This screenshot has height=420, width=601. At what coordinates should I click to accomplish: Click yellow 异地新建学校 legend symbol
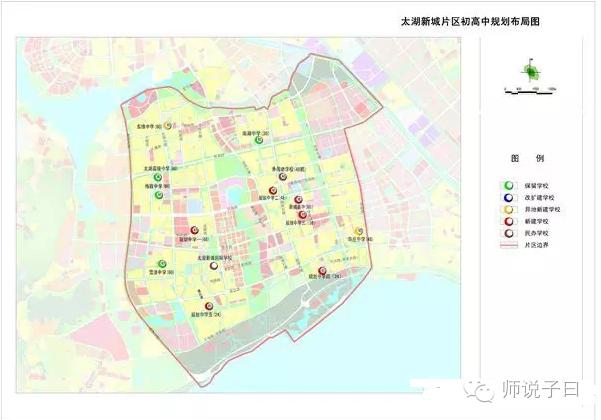coord(509,209)
